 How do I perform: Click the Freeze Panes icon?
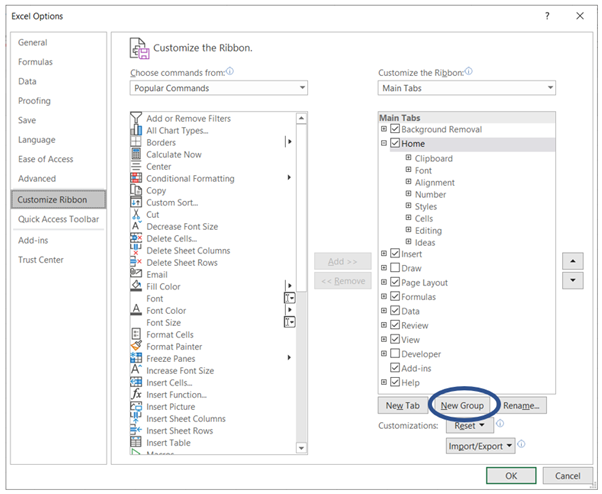click(x=136, y=358)
